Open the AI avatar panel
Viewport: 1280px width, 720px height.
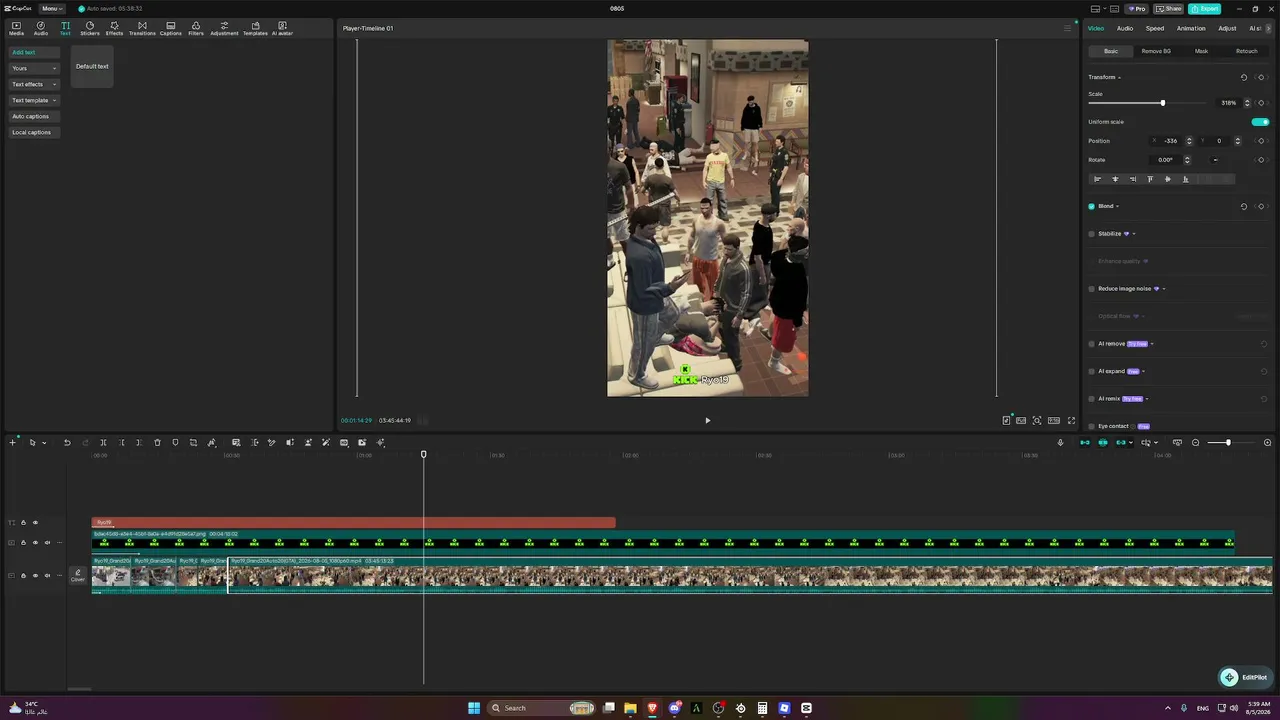282,28
